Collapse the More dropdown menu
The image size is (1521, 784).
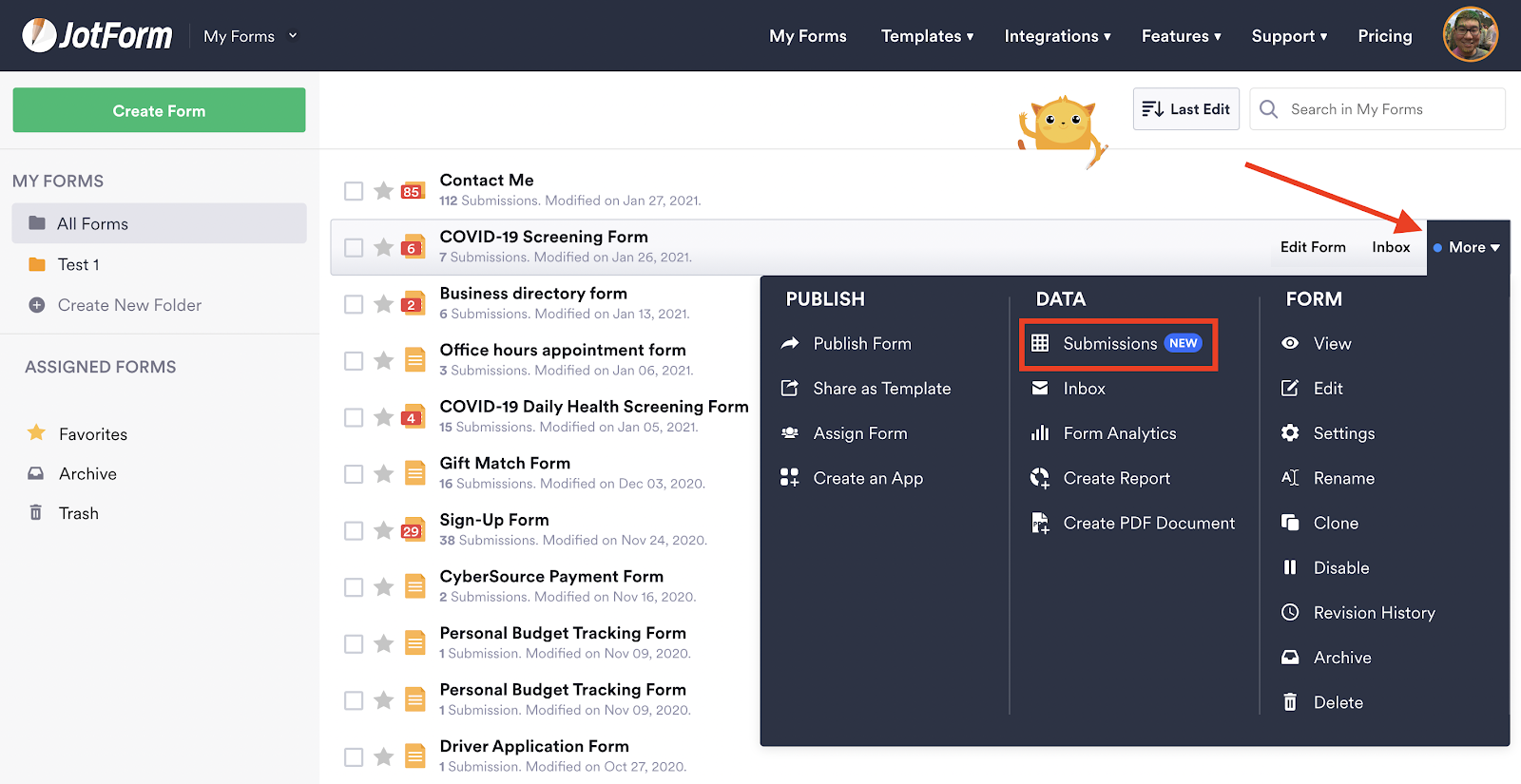pos(1468,247)
